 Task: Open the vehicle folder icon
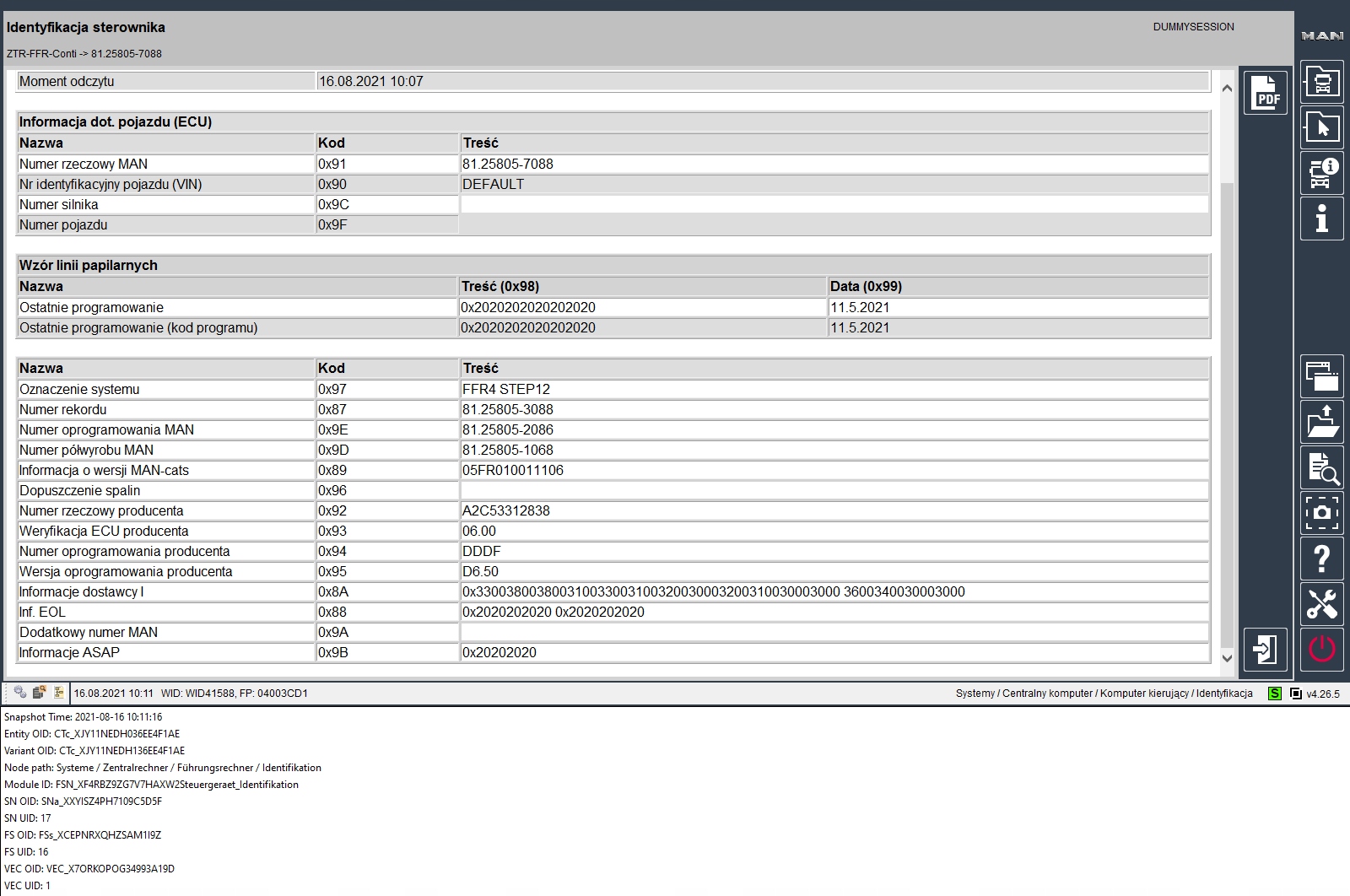1321,82
